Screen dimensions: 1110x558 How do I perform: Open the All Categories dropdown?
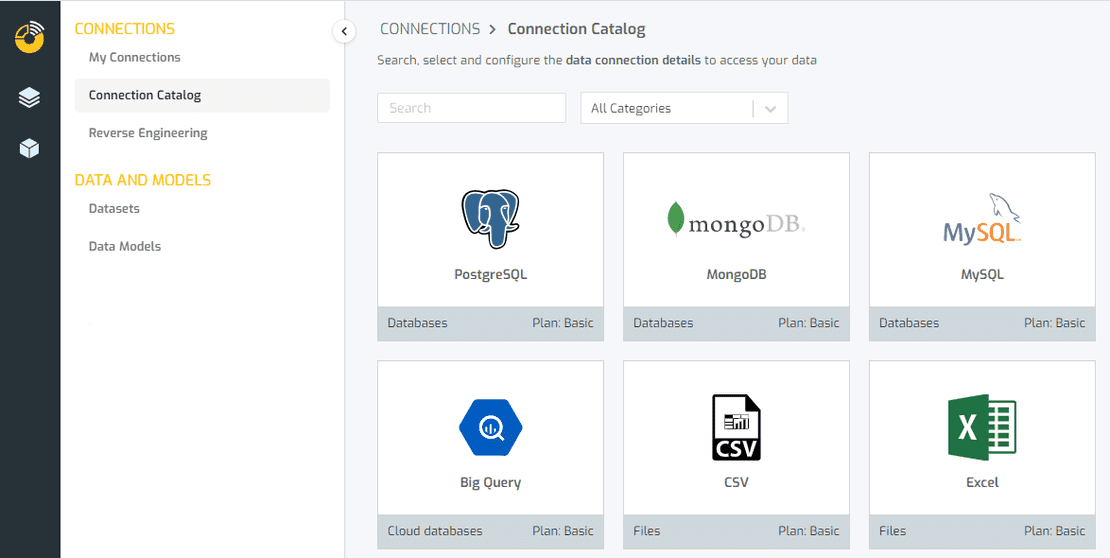click(x=684, y=108)
